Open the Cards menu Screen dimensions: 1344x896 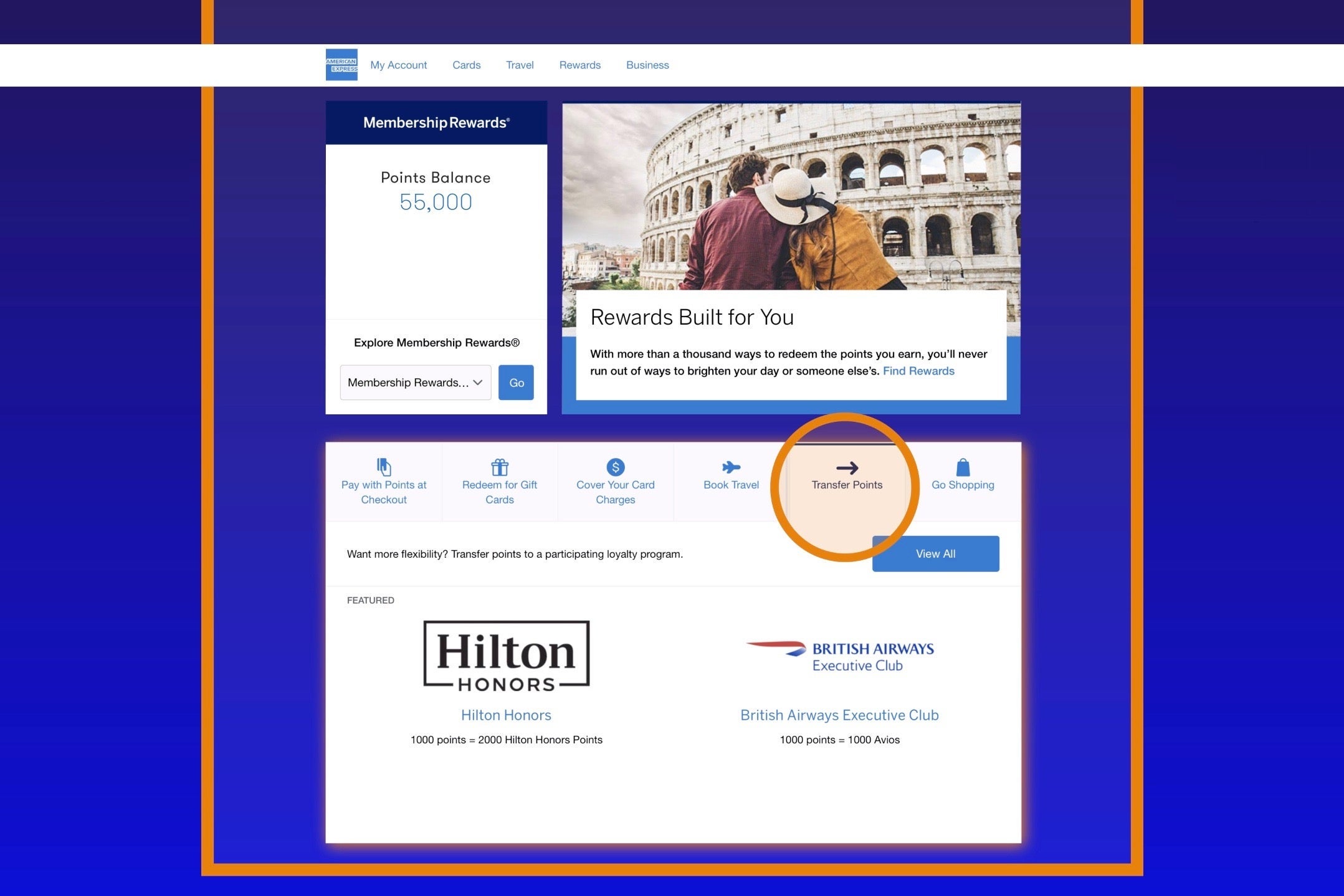tap(466, 65)
